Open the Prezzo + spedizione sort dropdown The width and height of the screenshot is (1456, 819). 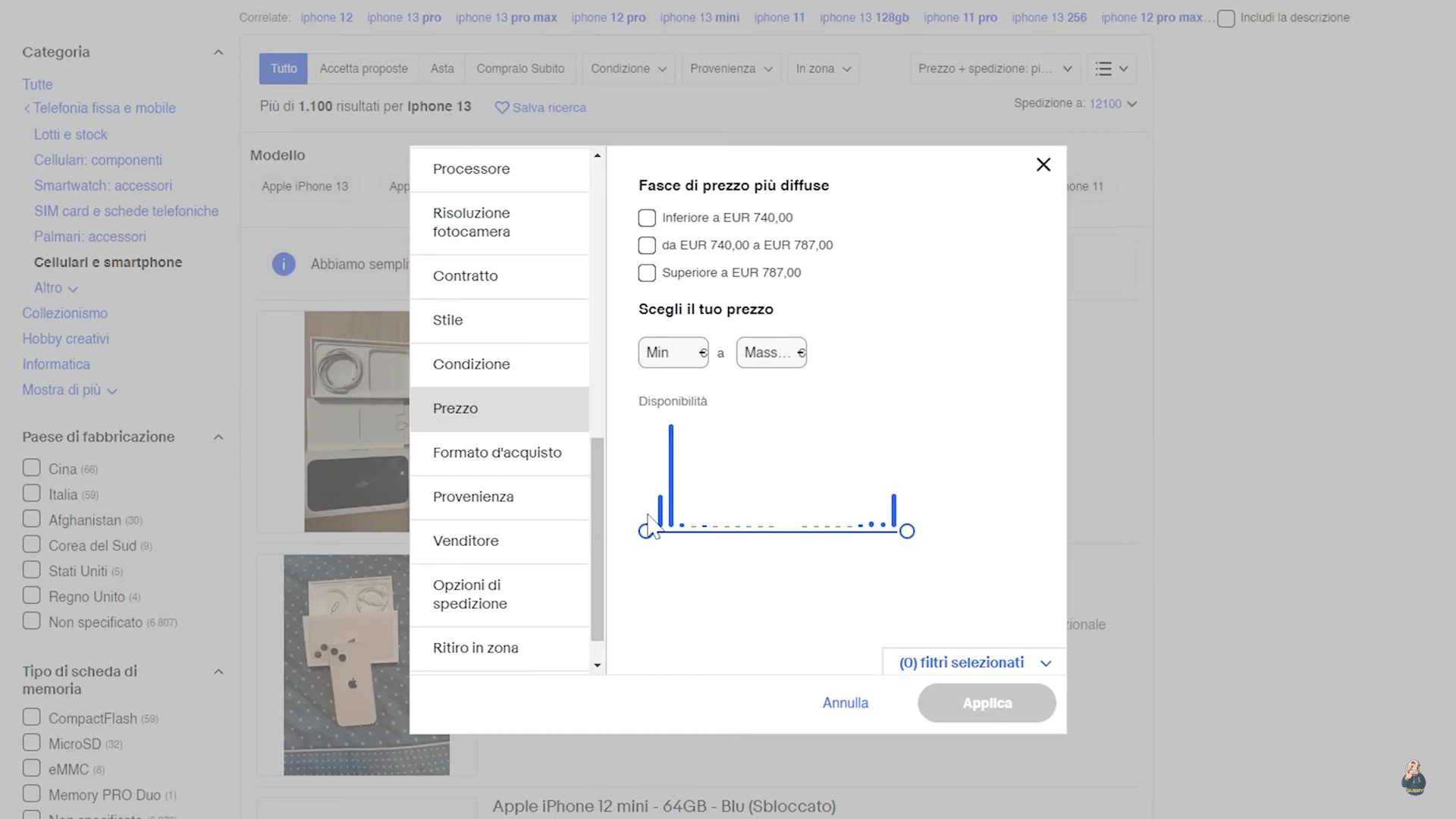click(994, 69)
